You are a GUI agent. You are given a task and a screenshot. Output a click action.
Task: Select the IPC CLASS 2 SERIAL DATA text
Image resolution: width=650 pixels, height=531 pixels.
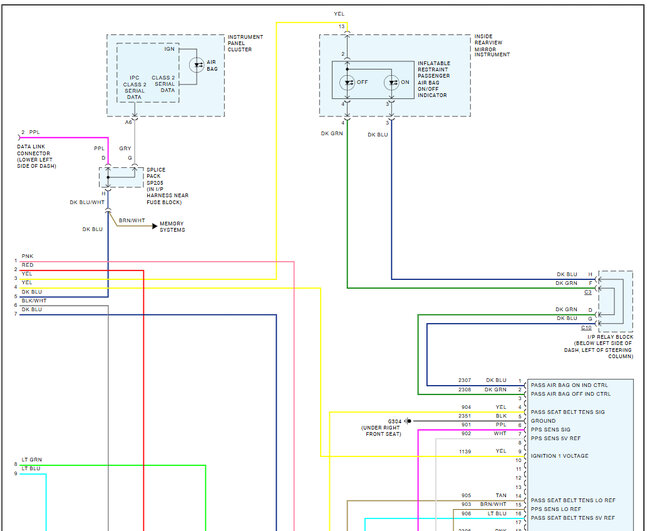tap(134, 87)
